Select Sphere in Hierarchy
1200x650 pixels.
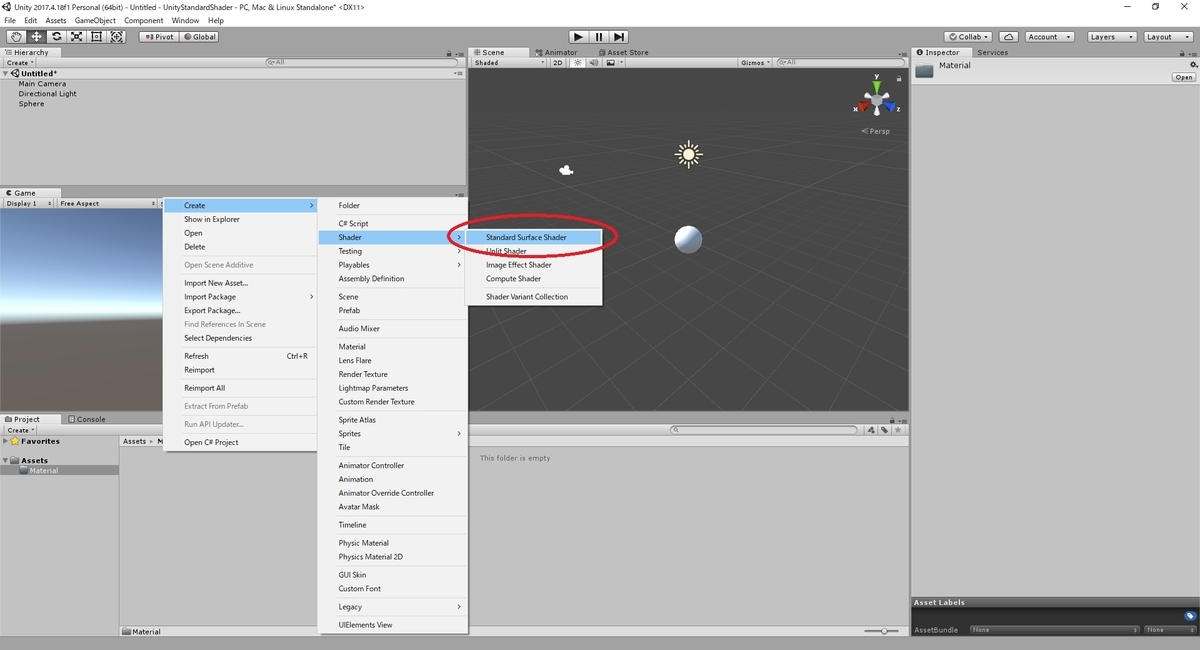(31, 104)
